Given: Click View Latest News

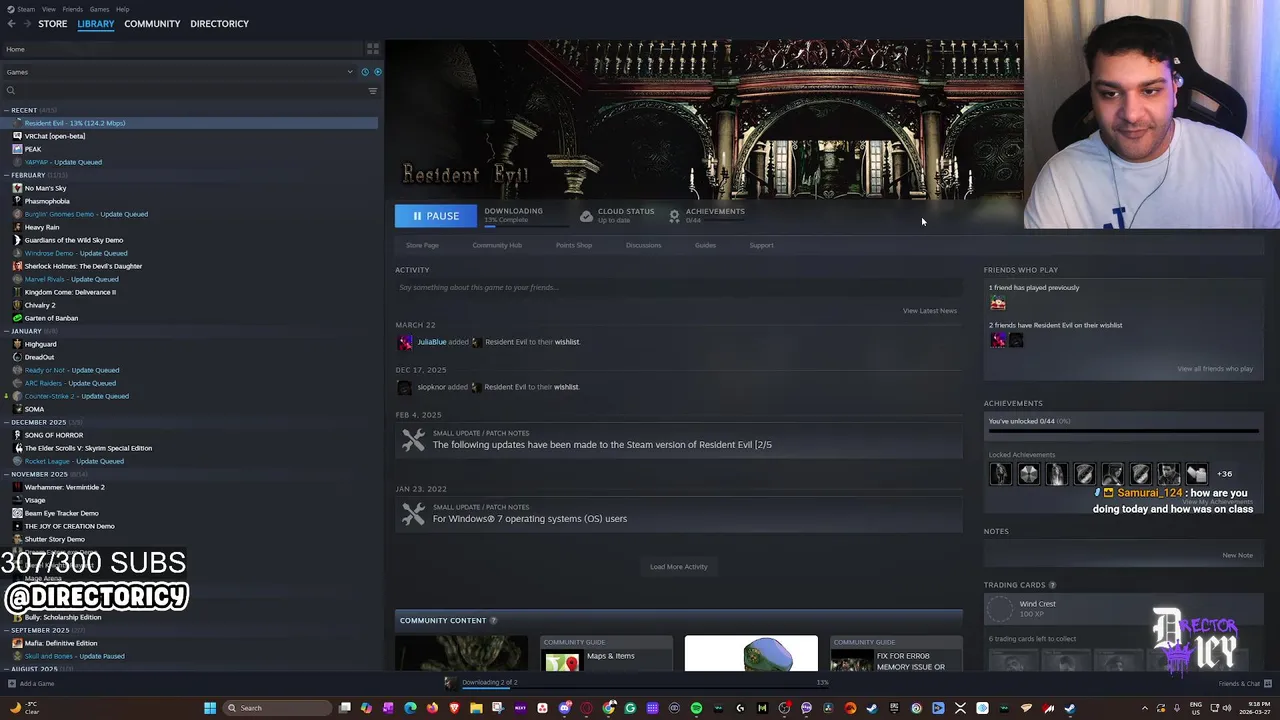Looking at the screenshot, I should coord(930,311).
